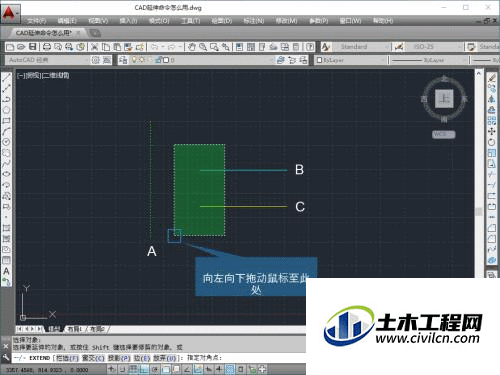Choose 投影(P) option in command line
500x375 pixels.
[x=119, y=358]
